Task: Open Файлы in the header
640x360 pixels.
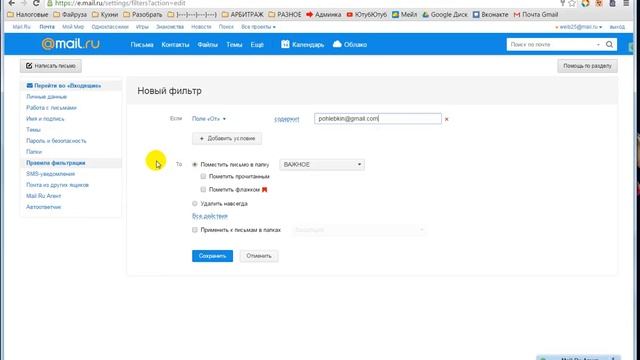Action: pyautogui.click(x=208, y=44)
